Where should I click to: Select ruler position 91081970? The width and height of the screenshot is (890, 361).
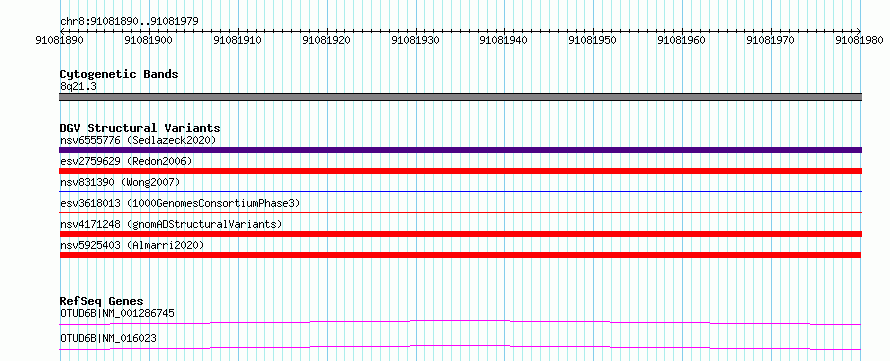770,40
